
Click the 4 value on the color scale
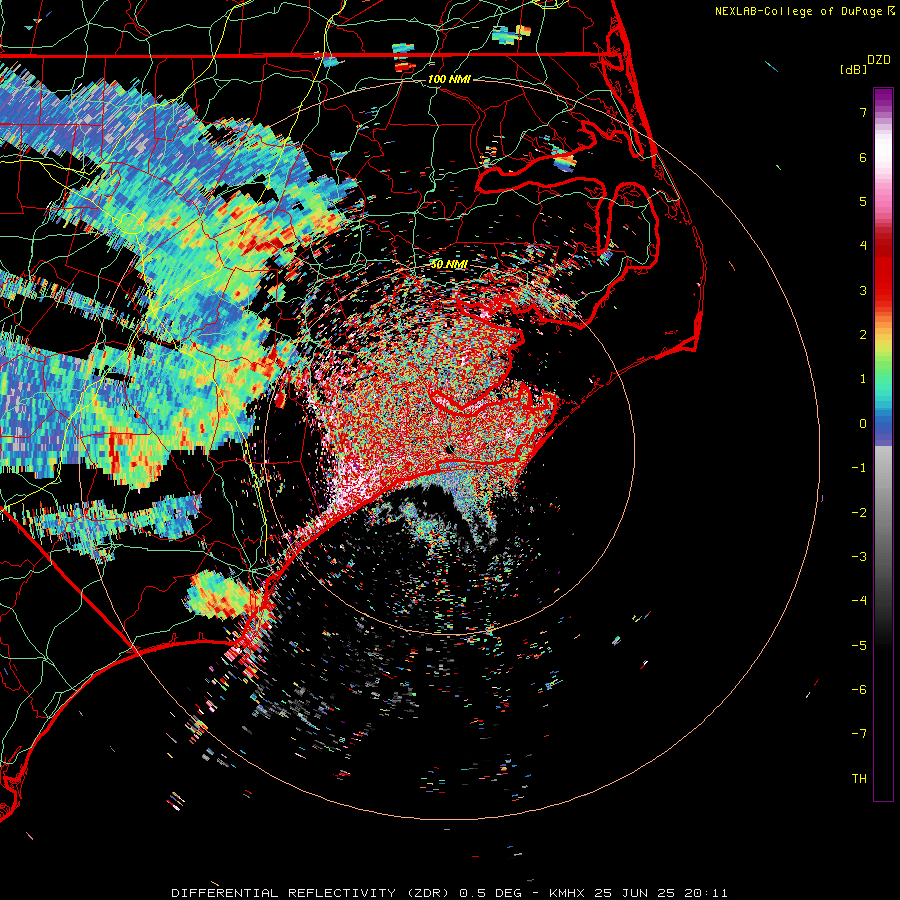863,246
